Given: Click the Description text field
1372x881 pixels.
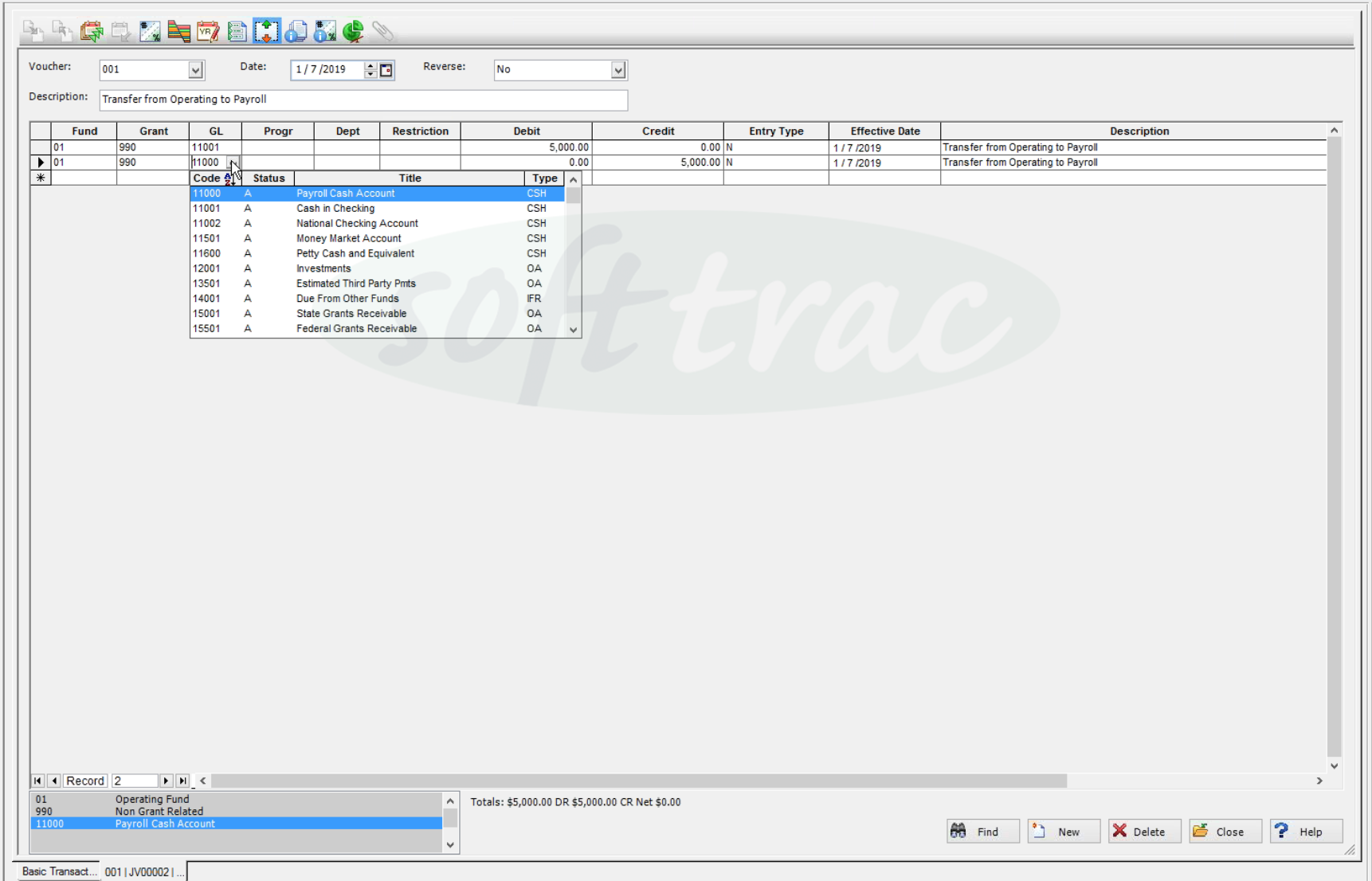Looking at the screenshot, I should [363, 100].
